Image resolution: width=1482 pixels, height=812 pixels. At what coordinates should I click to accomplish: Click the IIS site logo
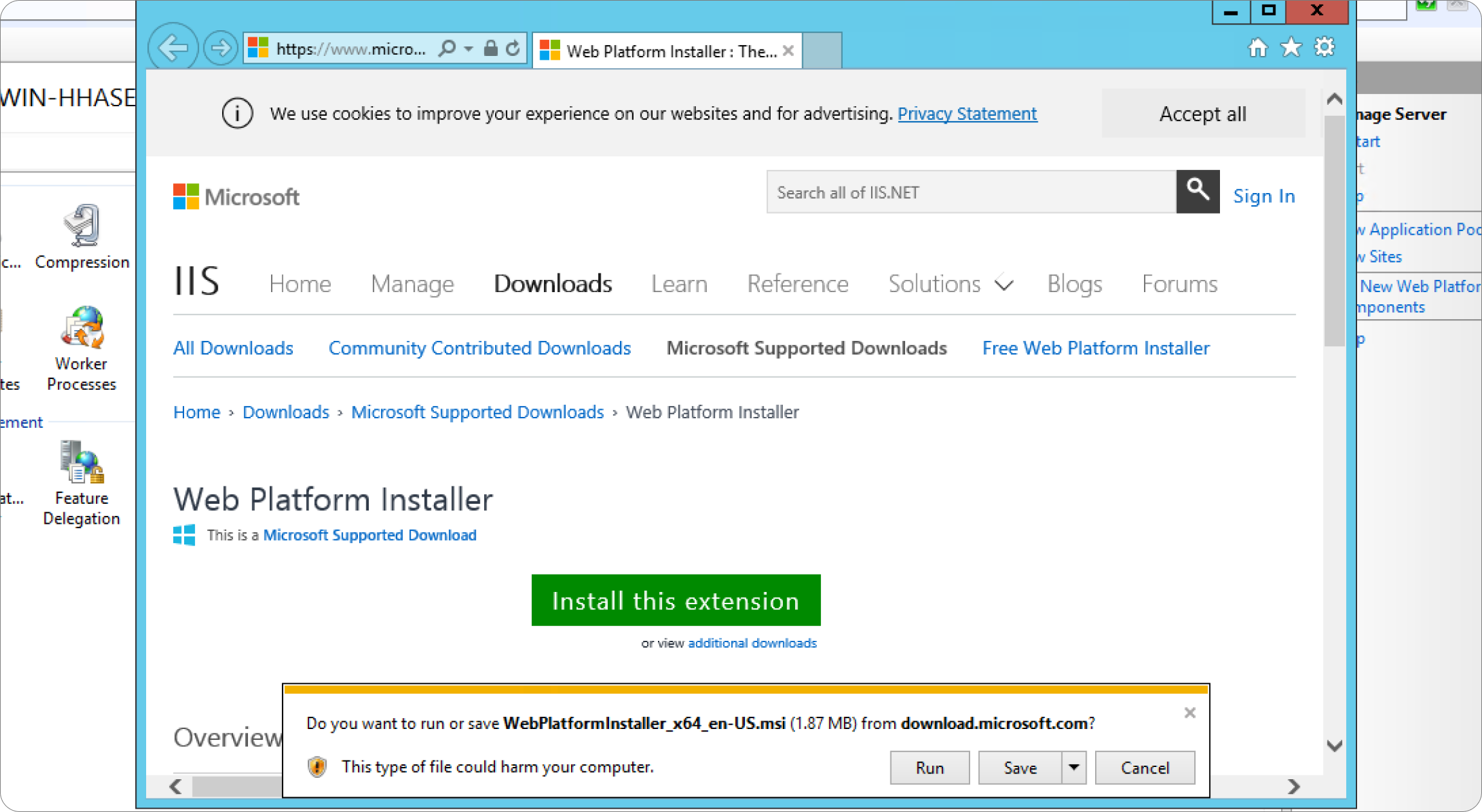click(x=196, y=281)
